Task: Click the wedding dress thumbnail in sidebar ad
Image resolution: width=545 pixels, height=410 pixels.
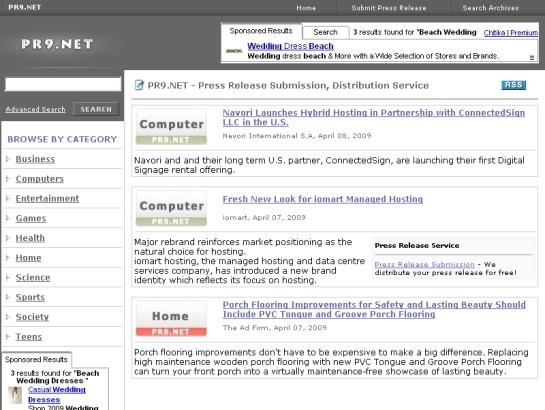Action: [15, 395]
